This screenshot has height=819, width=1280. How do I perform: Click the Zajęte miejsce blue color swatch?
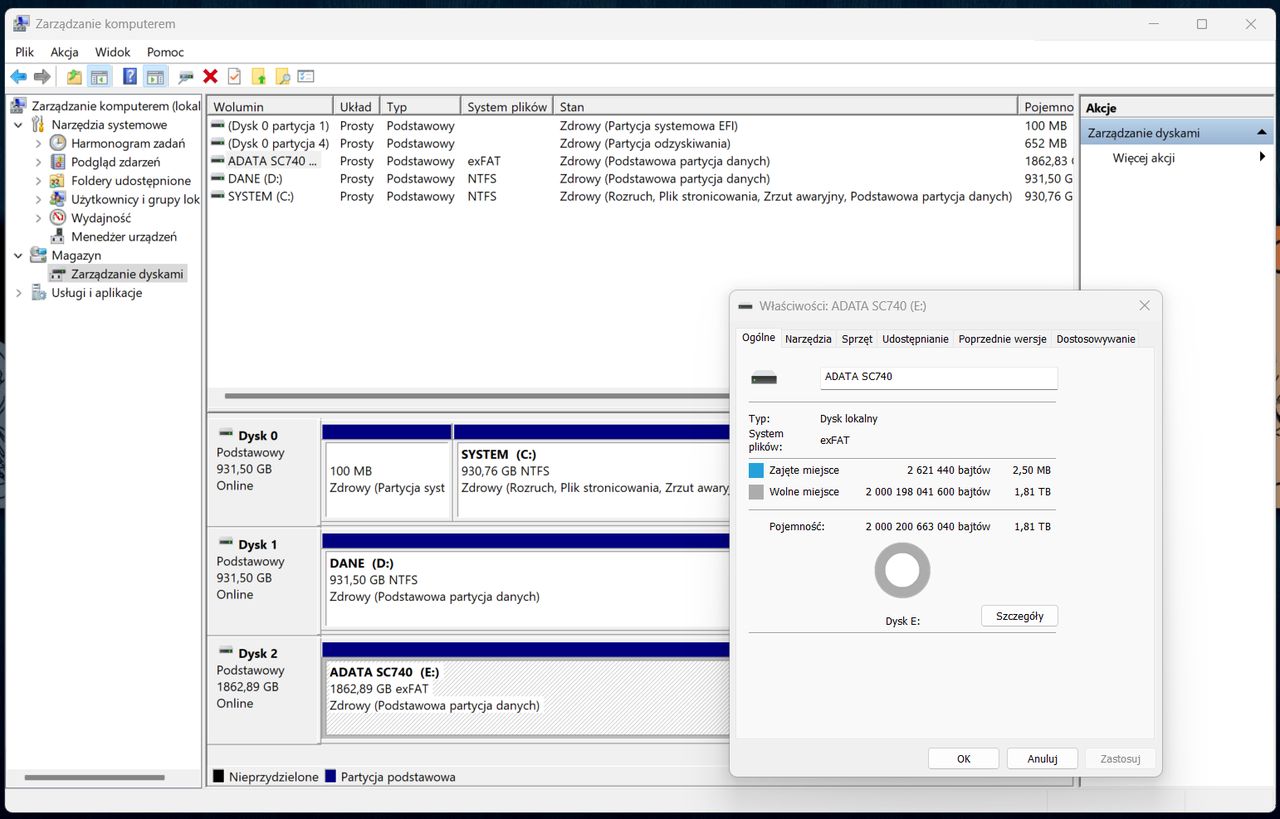pyautogui.click(x=756, y=470)
